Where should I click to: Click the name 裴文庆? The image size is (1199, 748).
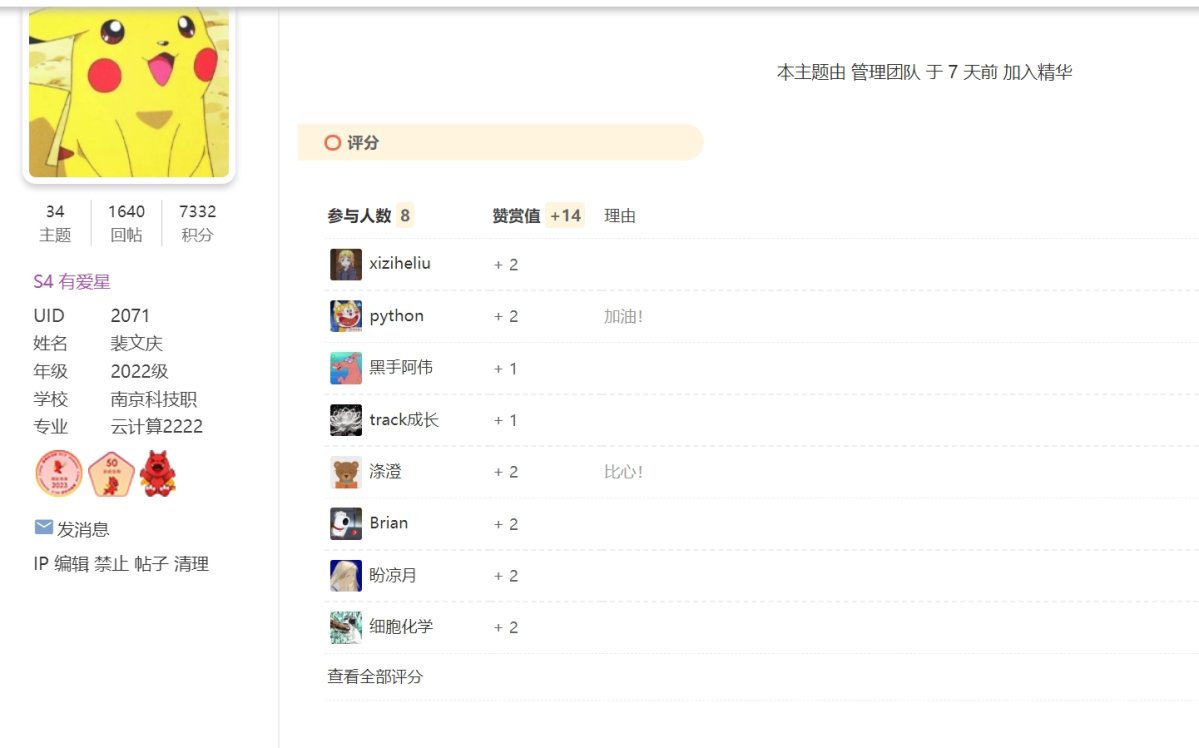click(x=137, y=343)
